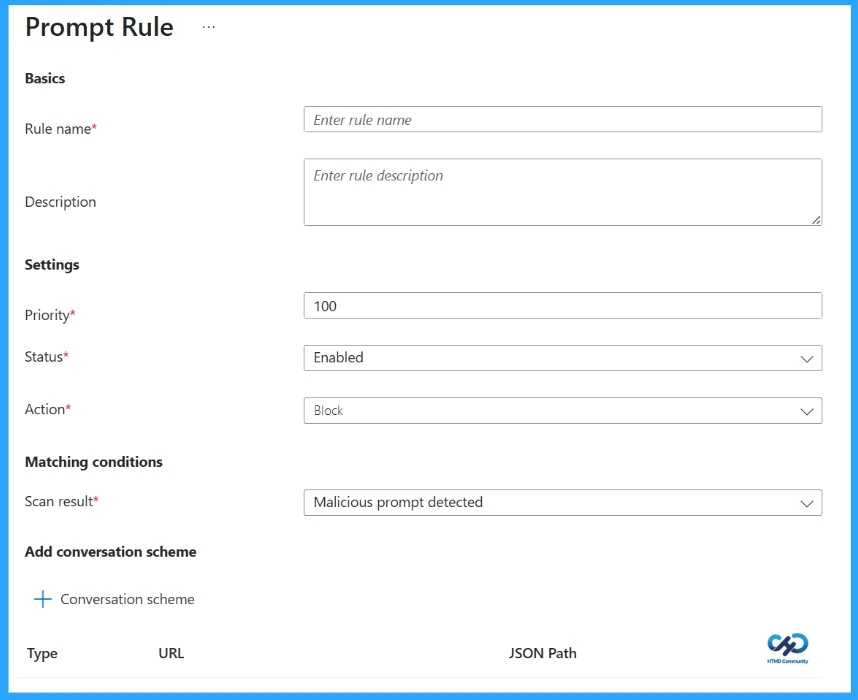Click the Conversation scheme link
Viewport: 858px width, 700px height.
click(125, 598)
